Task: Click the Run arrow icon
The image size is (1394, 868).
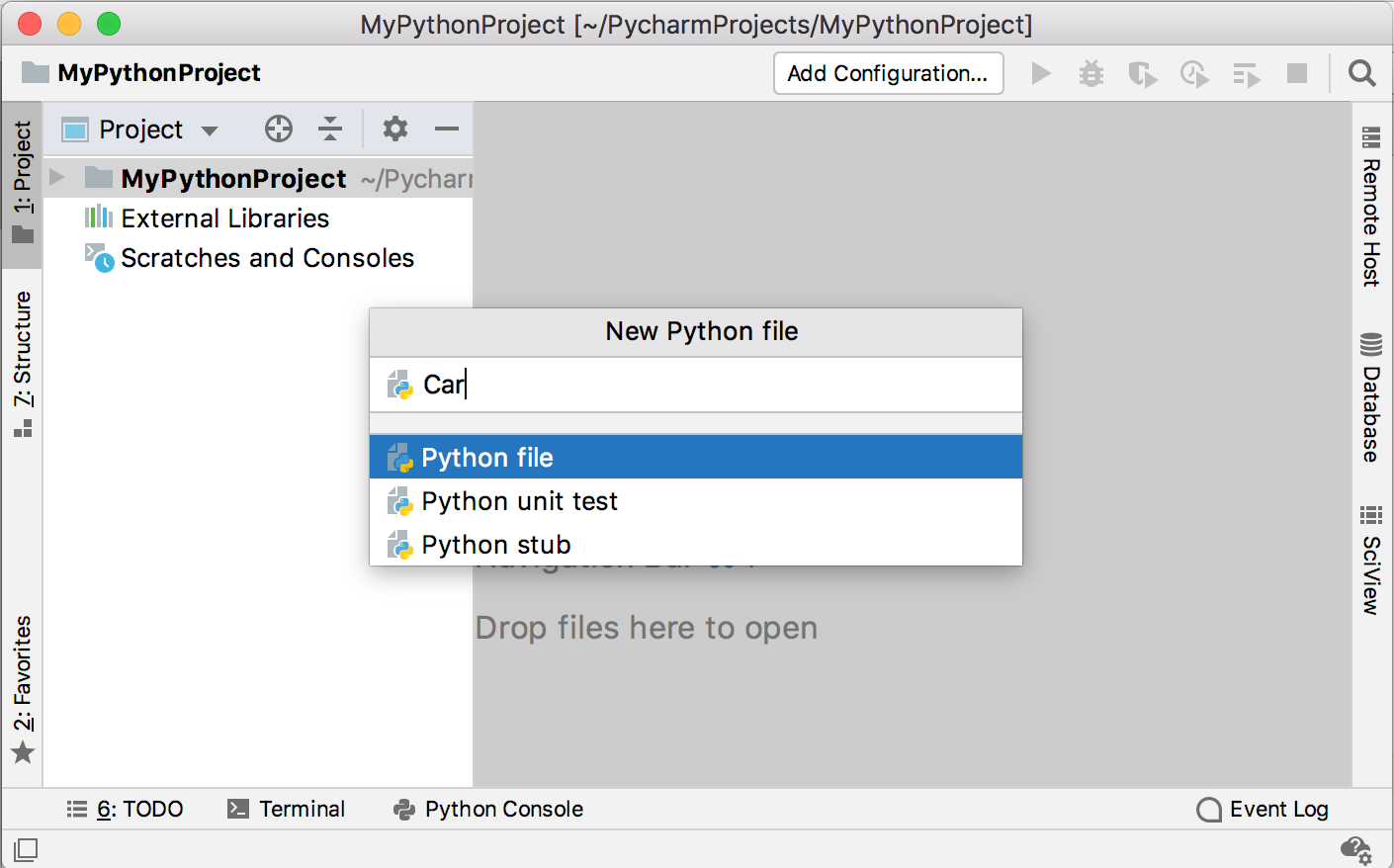Action: tap(1040, 73)
